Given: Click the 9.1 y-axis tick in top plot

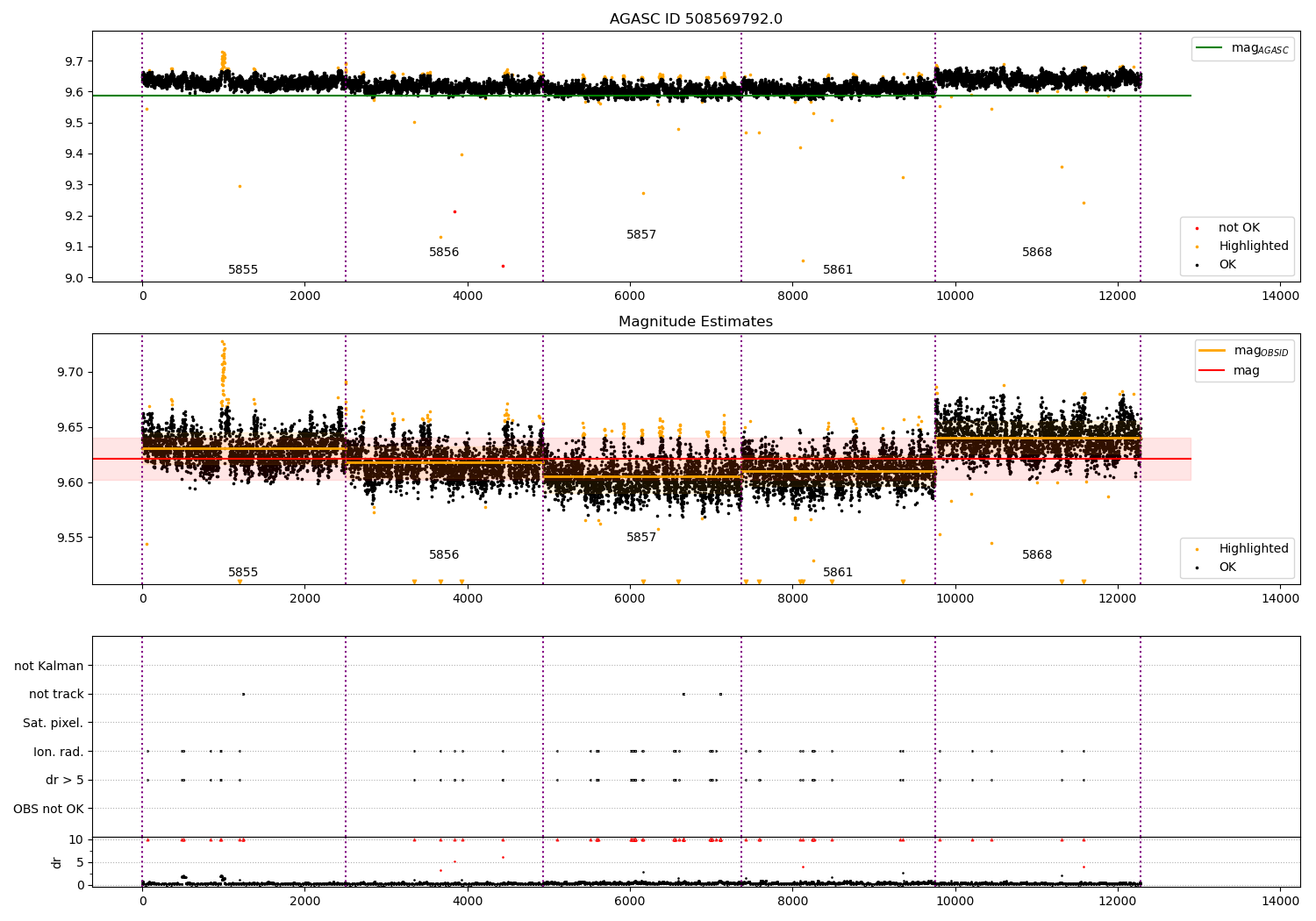Looking at the screenshot, I should point(74,247).
